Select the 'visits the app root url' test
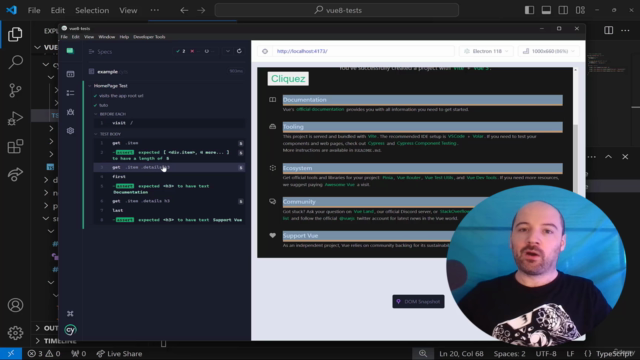 (121, 96)
